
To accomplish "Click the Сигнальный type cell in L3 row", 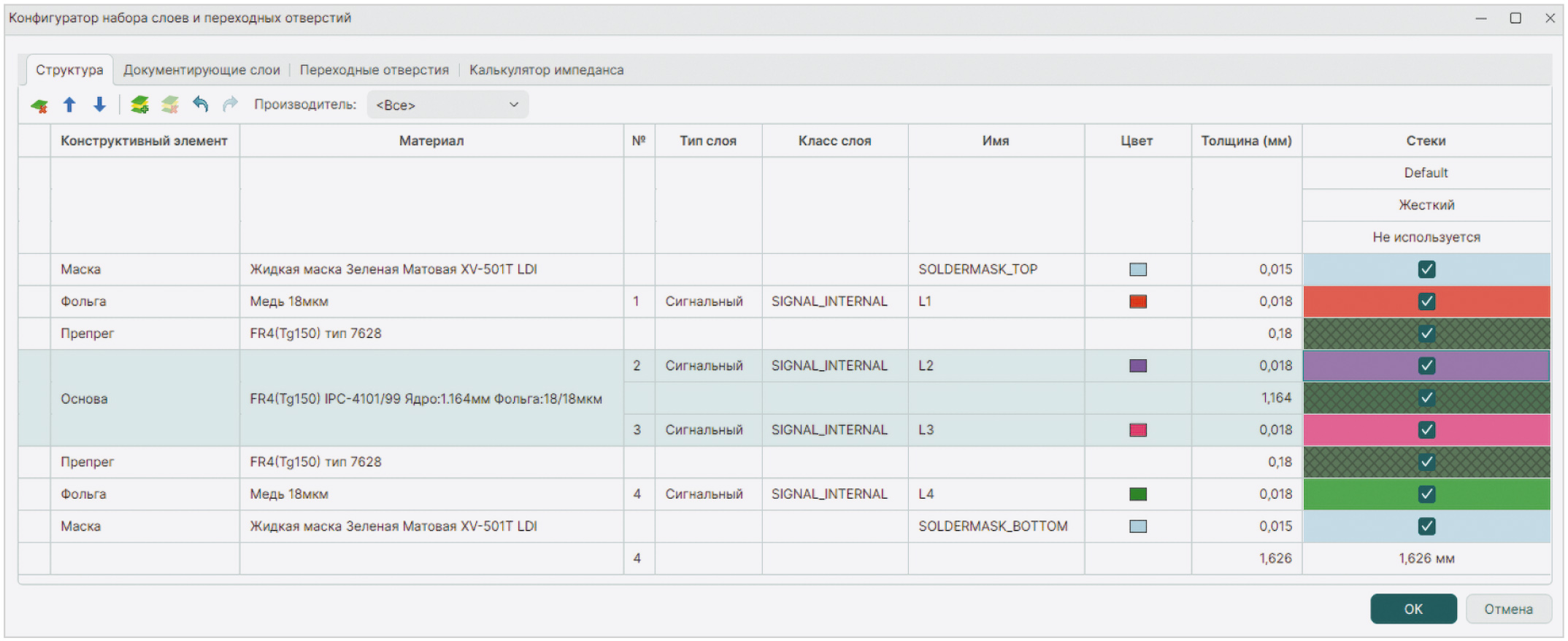I will (708, 430).
